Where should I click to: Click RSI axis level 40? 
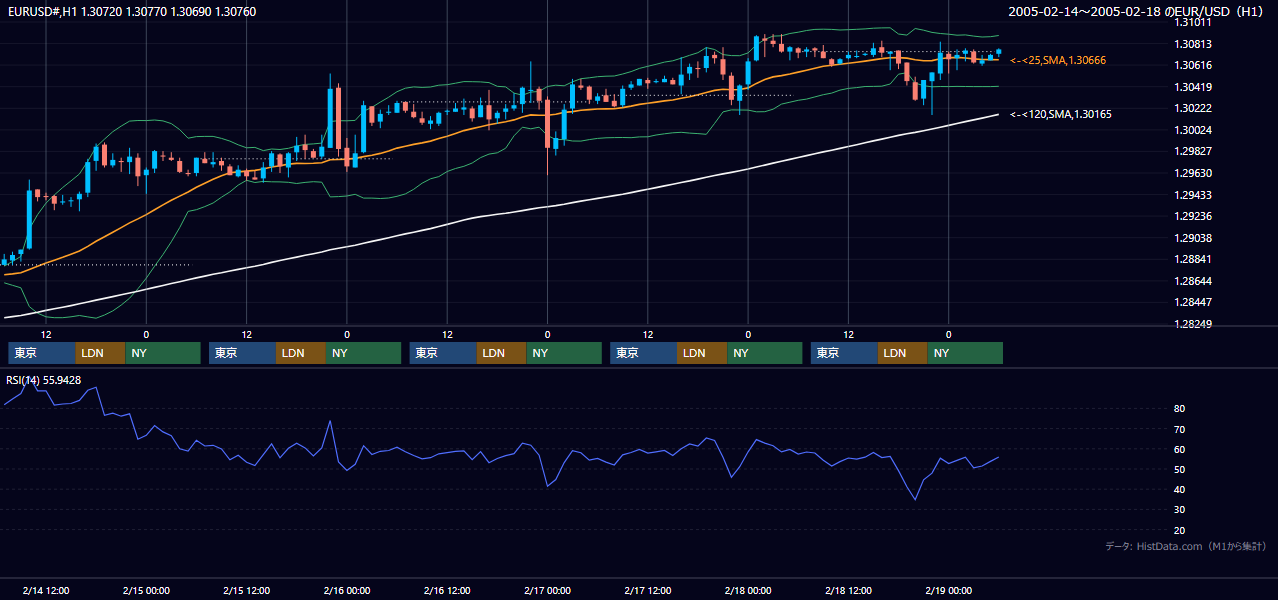tap(1180, 490)
